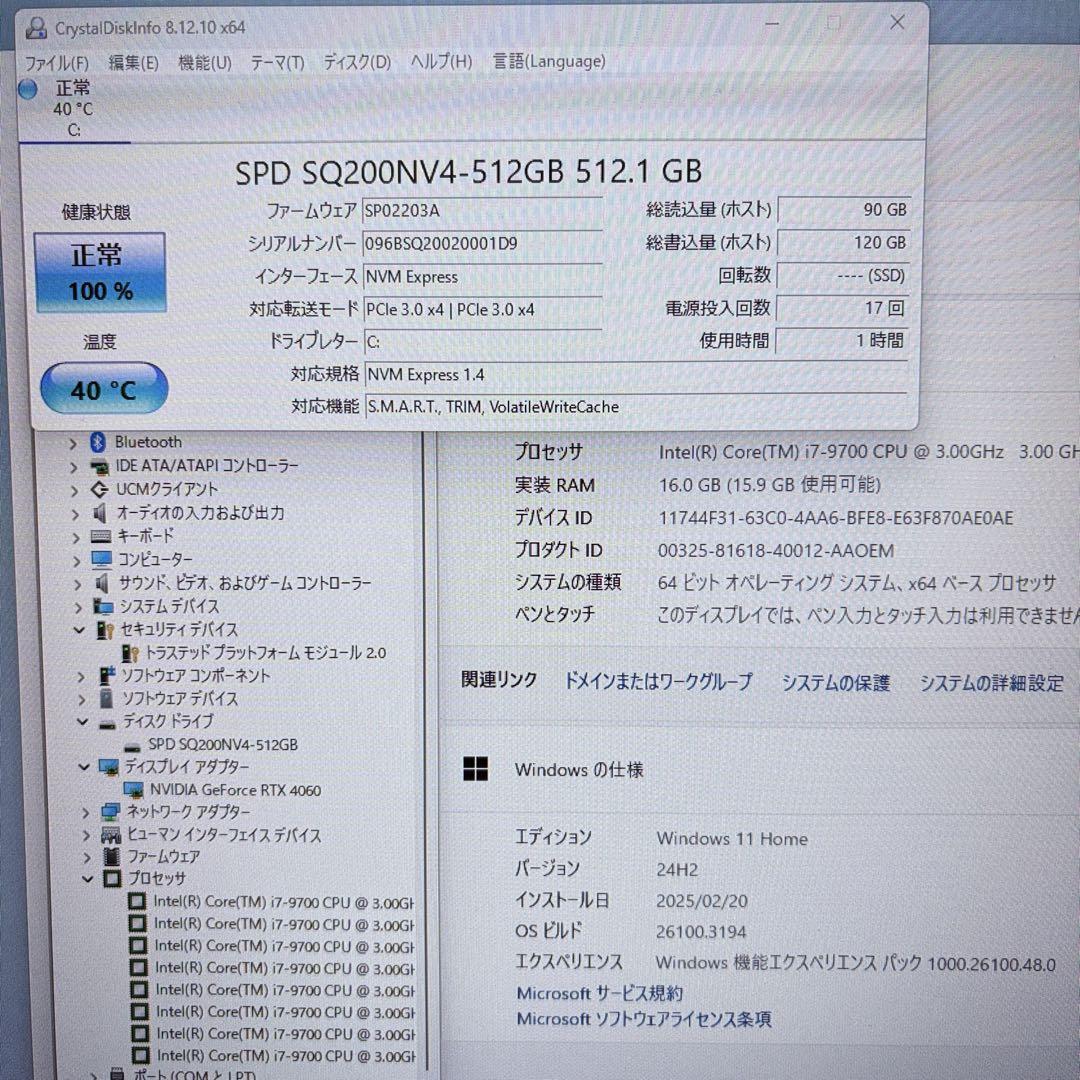Open the 編集(E) menu

tap(134, 63)
